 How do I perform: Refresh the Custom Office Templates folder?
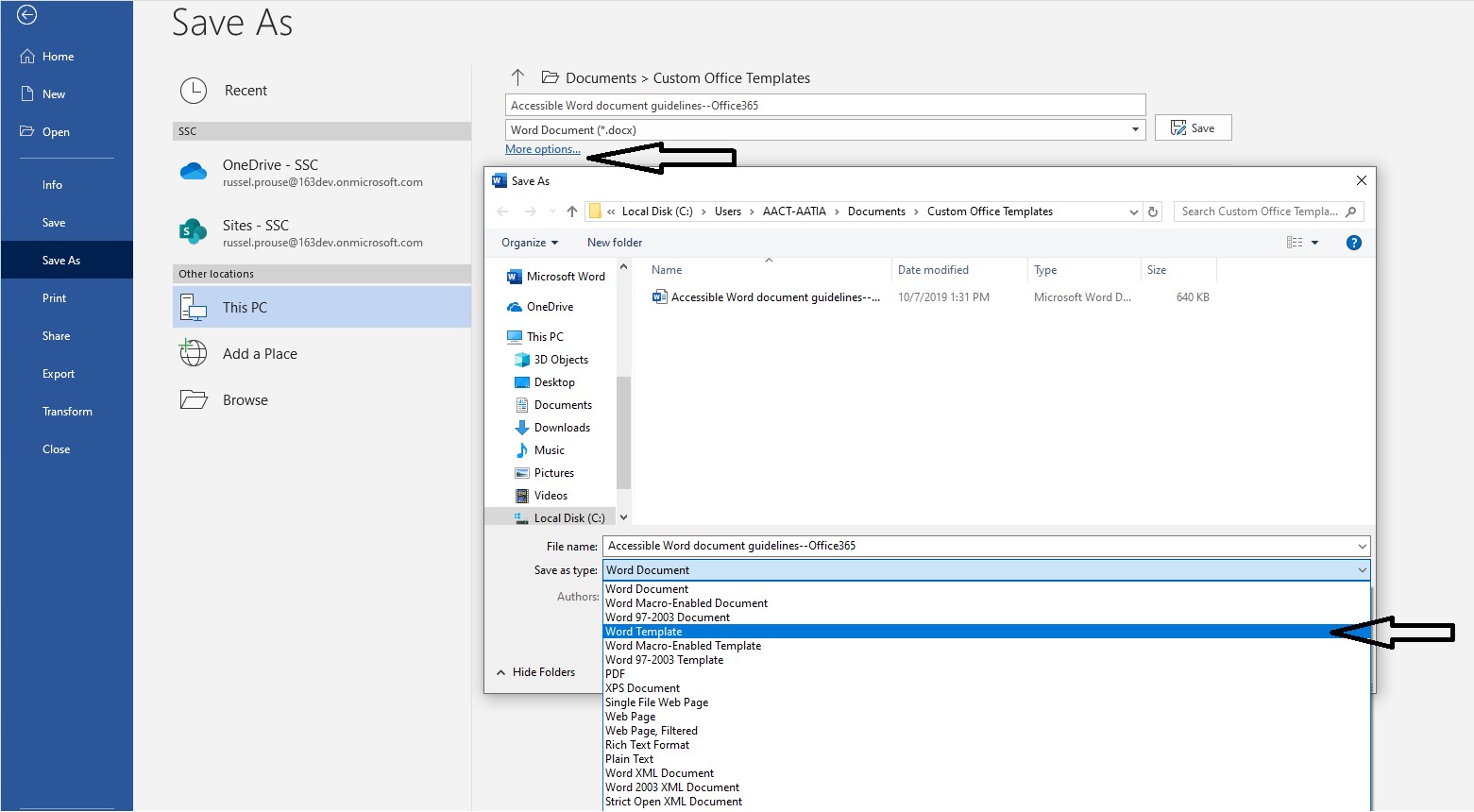1153,211
